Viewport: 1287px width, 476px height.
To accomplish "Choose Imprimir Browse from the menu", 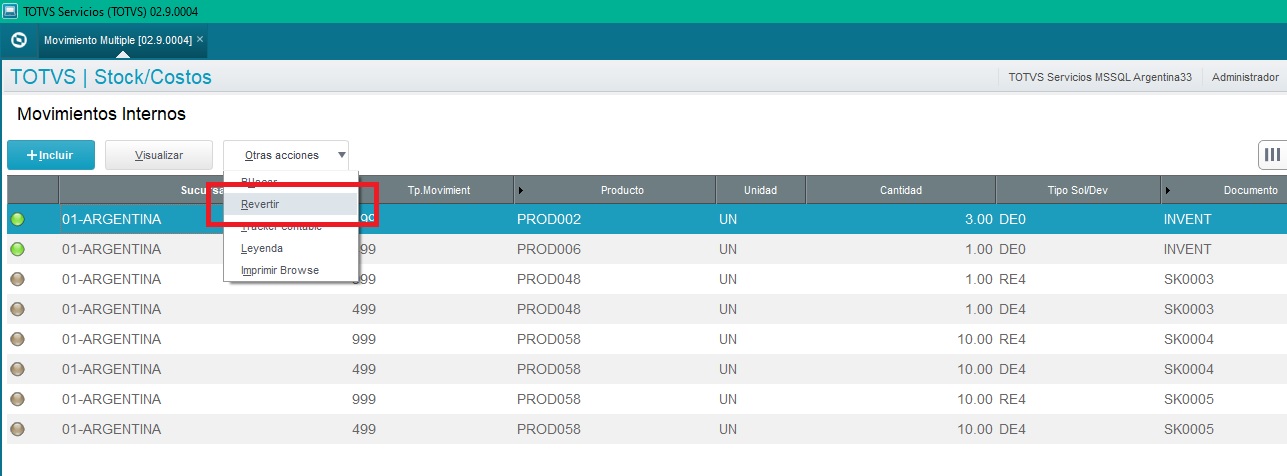I will pyautogui.click(x=291, y=270).
